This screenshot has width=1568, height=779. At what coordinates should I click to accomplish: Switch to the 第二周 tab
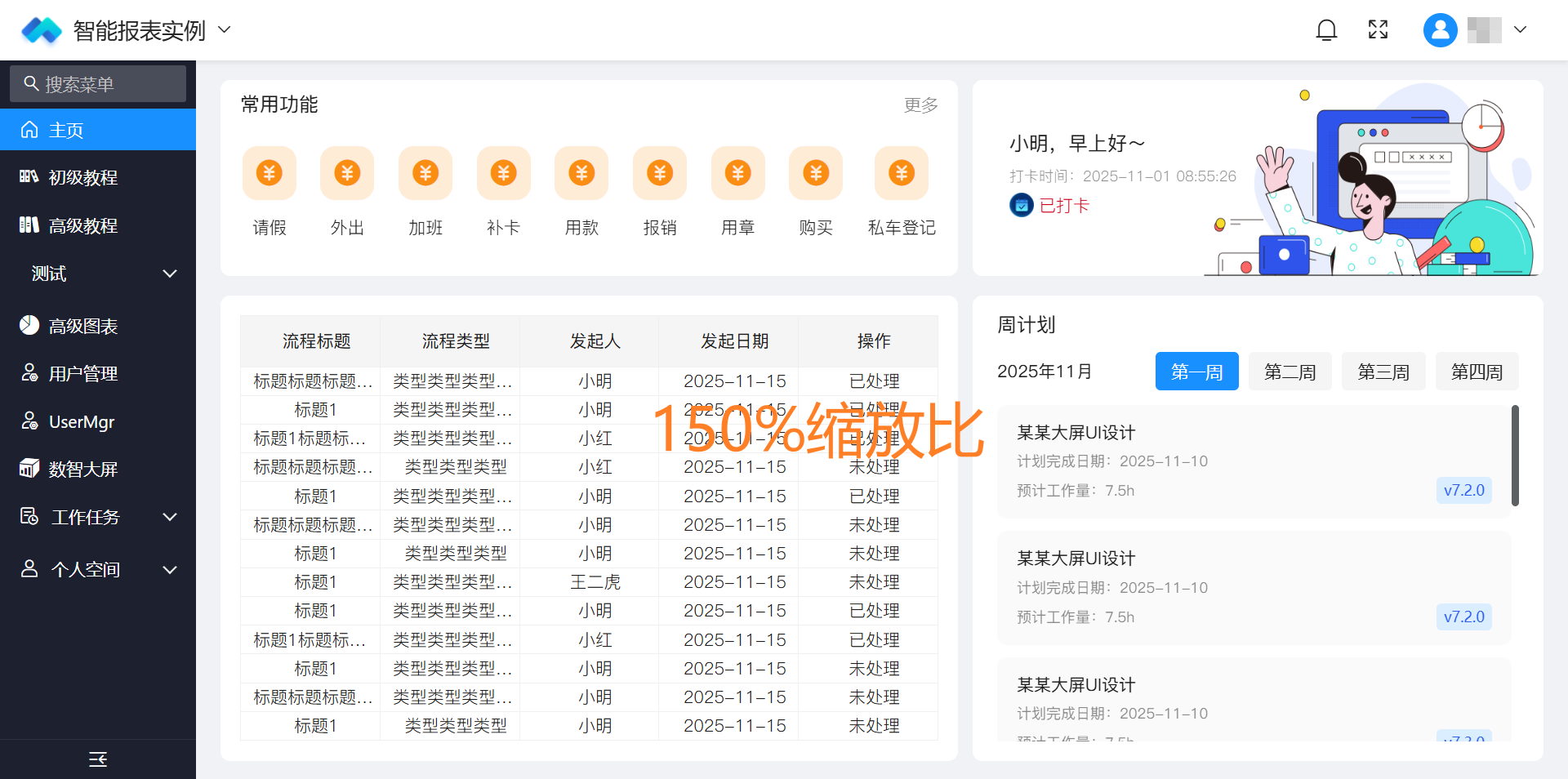coord(1290,372)
